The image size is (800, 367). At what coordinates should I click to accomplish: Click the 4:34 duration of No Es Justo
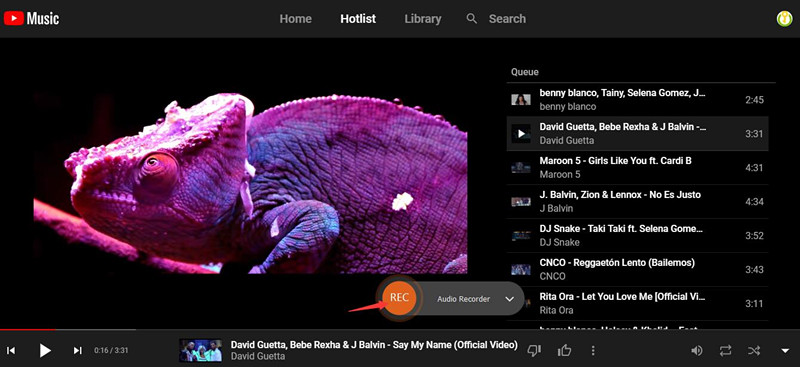click(x=754, y=202)
